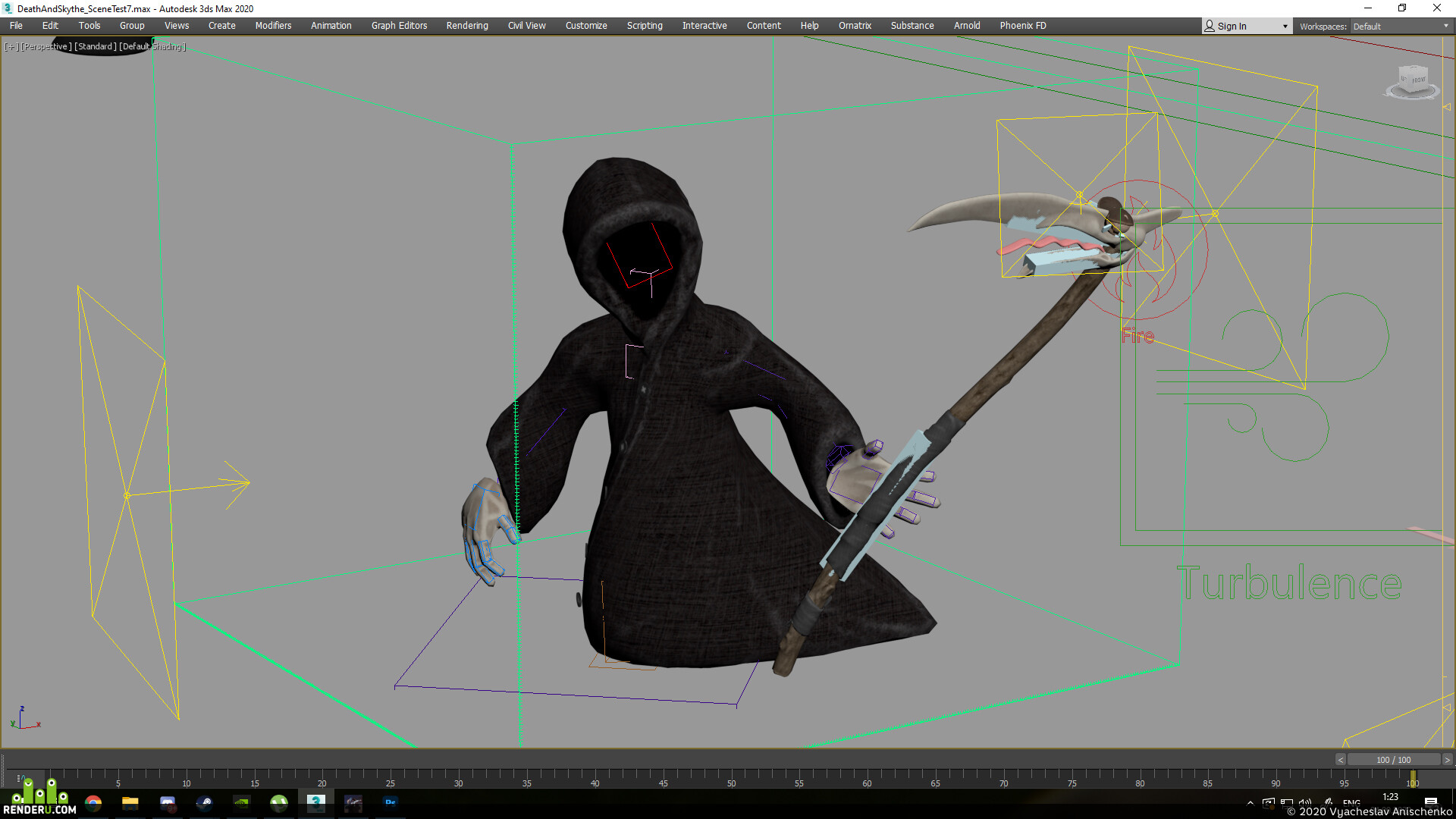1456x819 pixels.
Task: Click the Steam taskbar icon
Action: [205, 803]
